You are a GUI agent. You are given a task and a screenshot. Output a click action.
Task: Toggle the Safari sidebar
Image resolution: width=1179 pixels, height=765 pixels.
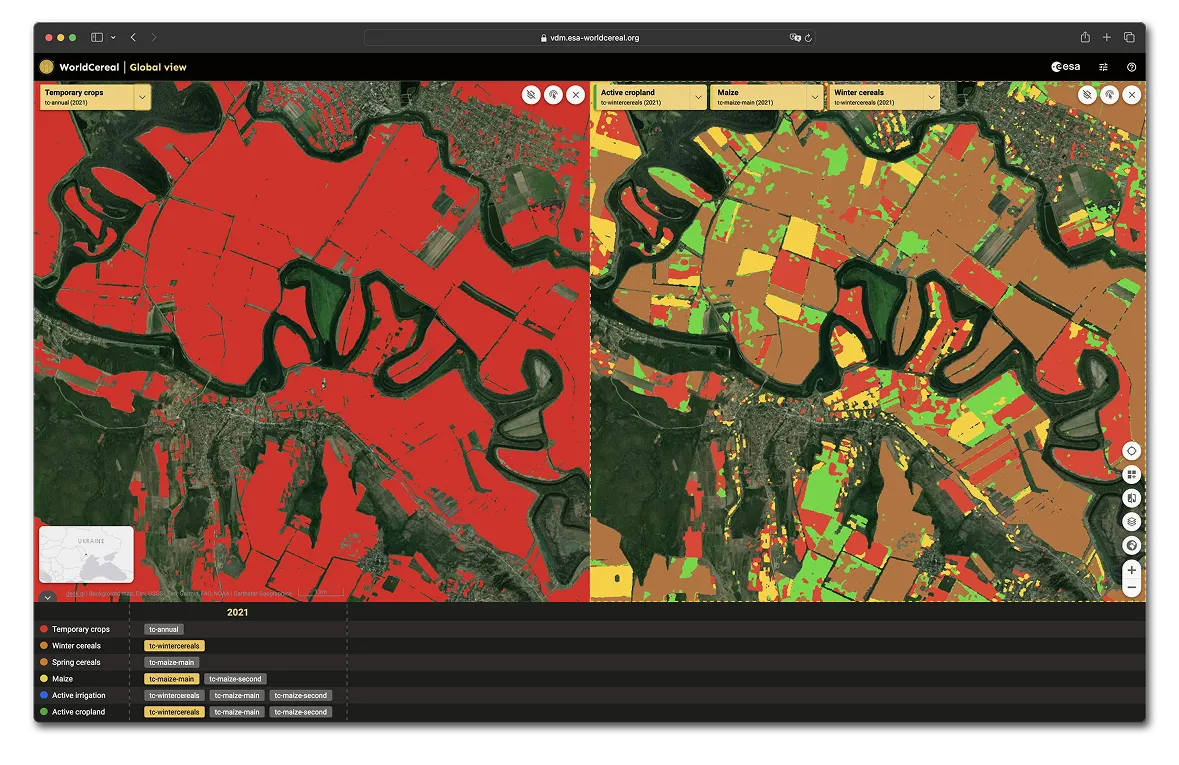tap(97, 37)
